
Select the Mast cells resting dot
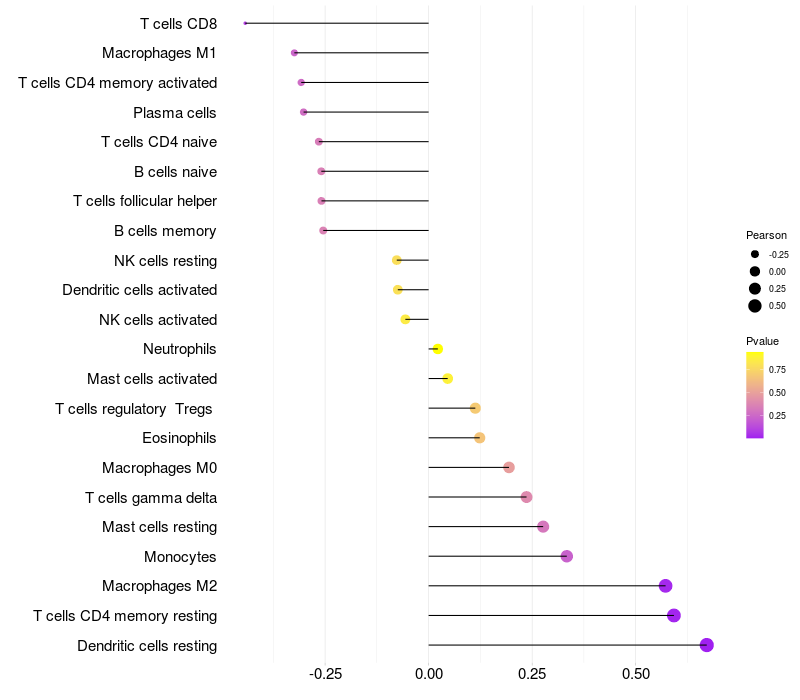pyautogui.click(x=543, y=527)
